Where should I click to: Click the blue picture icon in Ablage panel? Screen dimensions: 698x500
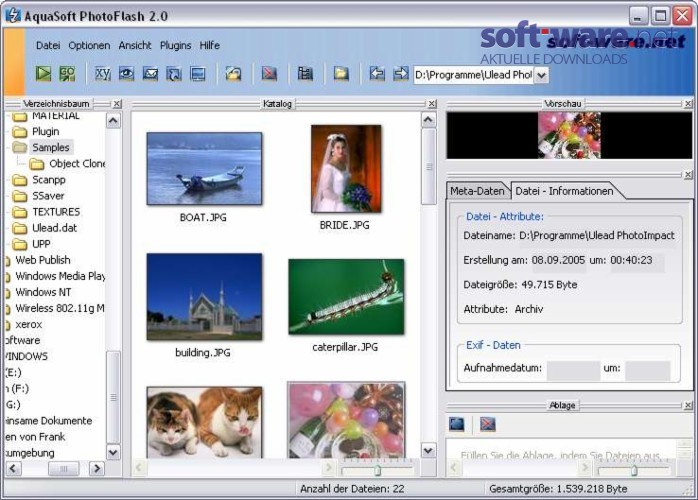(x=457, y=424)
